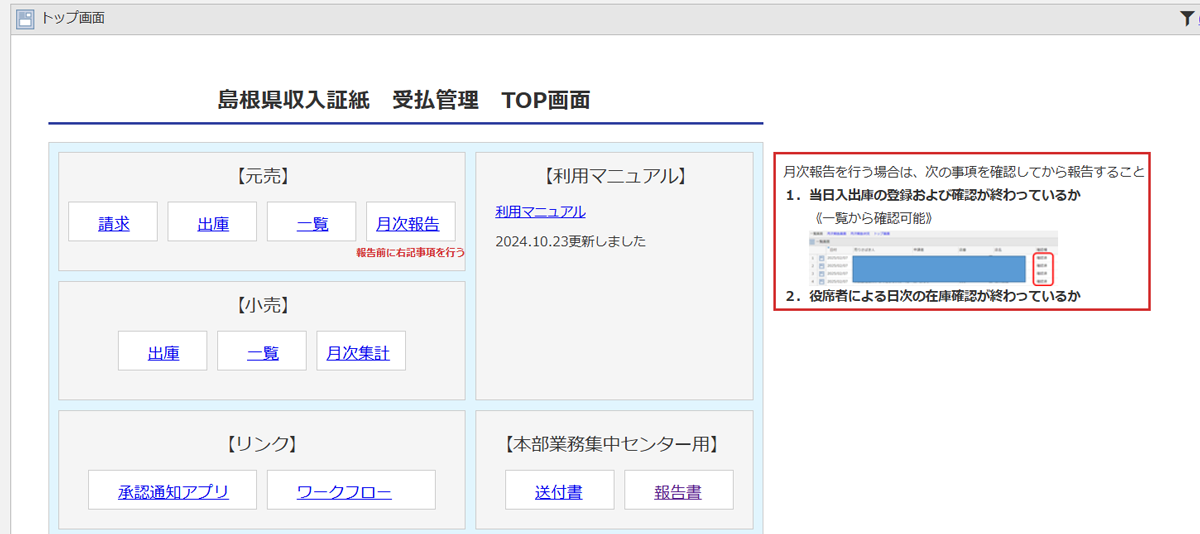Click the 一覧 screenshot thumbnail in the notice

(x=932, y=258)
